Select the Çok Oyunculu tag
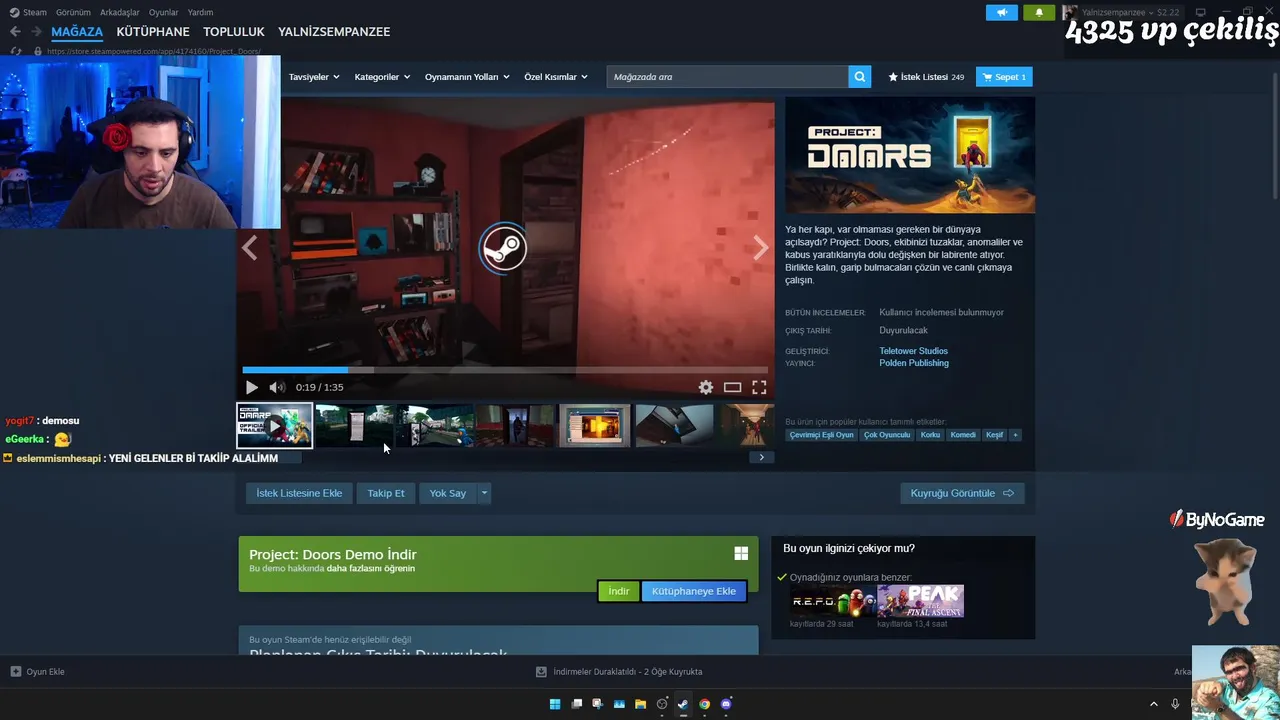Screen dimensions: 1280x720 click(x=887, y=435)
